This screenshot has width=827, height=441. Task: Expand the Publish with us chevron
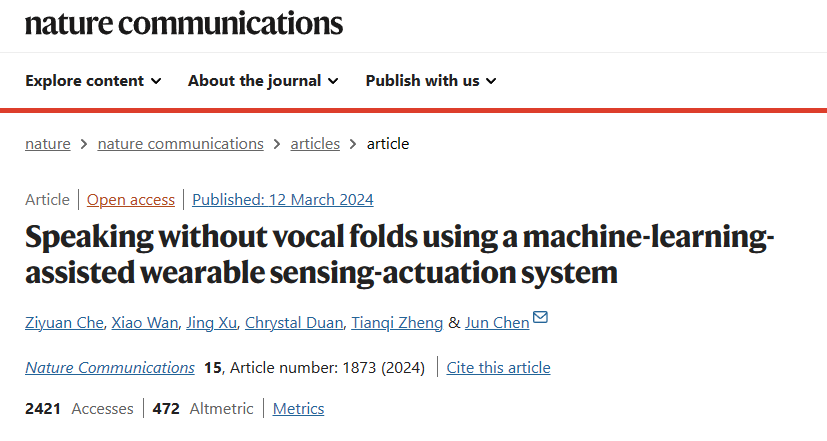[491, 81]
